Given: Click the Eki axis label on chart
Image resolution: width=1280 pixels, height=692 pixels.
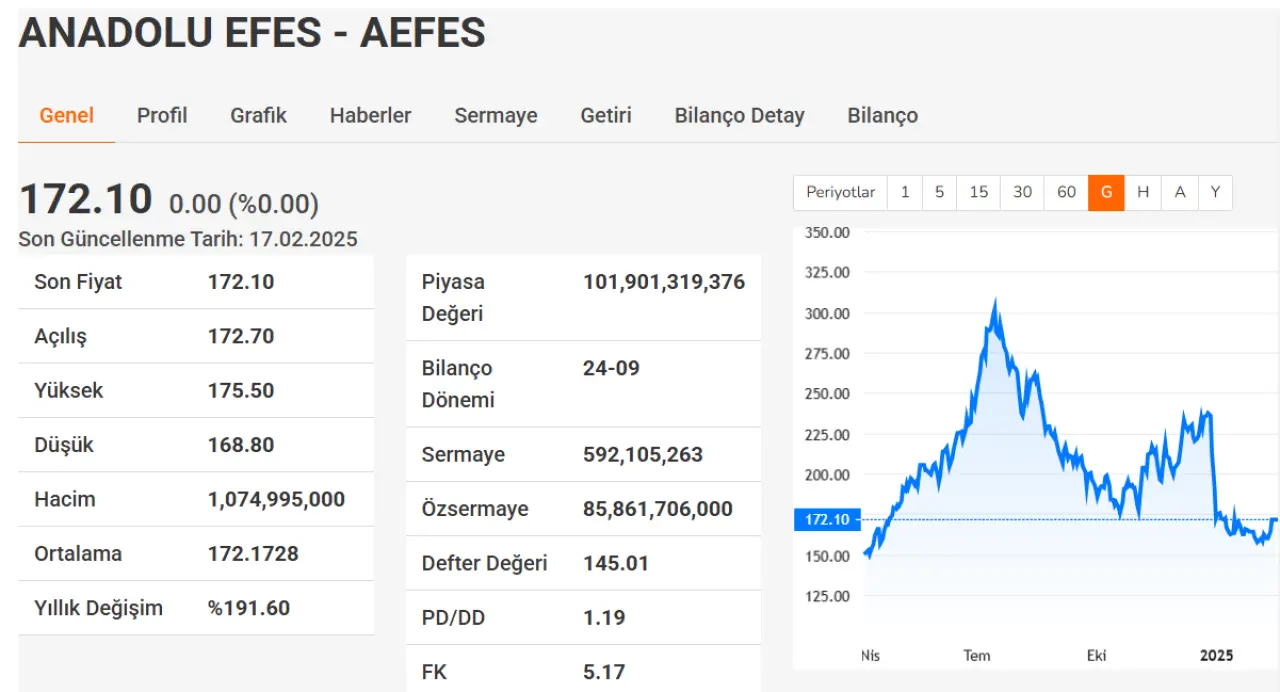Looking at the screenshot, I should (x=1097, y=656).
